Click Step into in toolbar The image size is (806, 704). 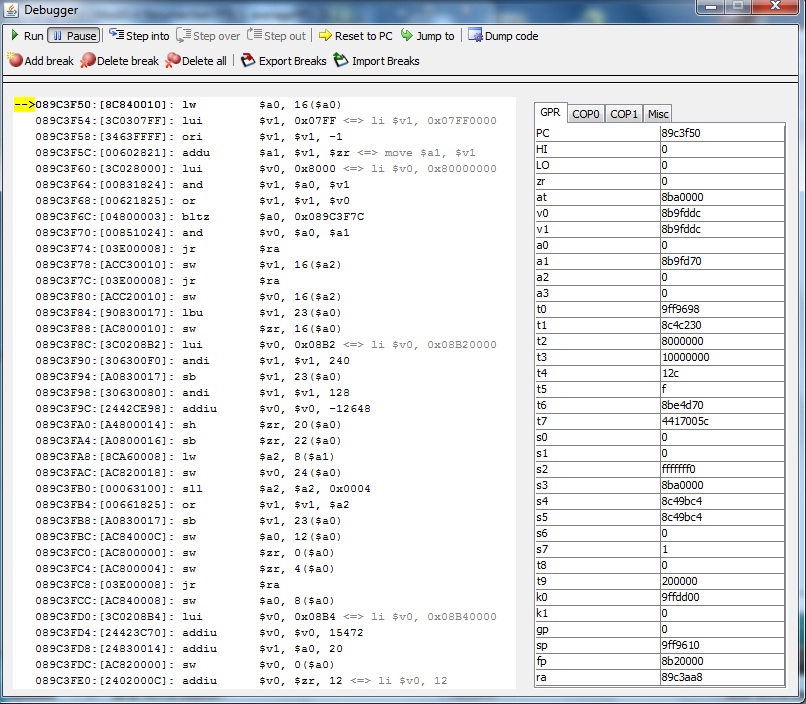139,36
